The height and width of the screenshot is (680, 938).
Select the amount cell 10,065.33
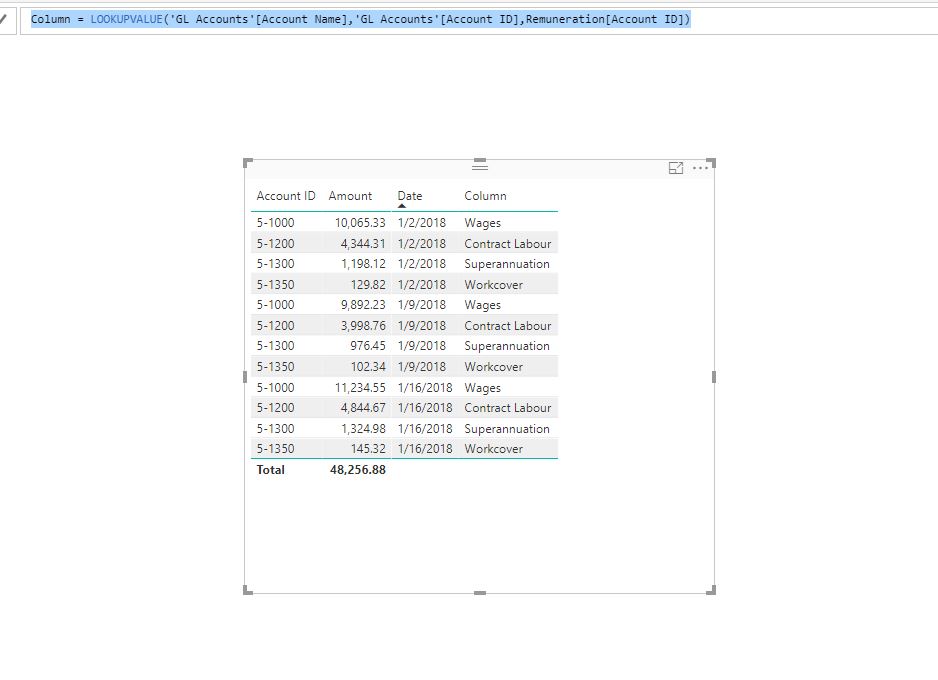[360, 223]
